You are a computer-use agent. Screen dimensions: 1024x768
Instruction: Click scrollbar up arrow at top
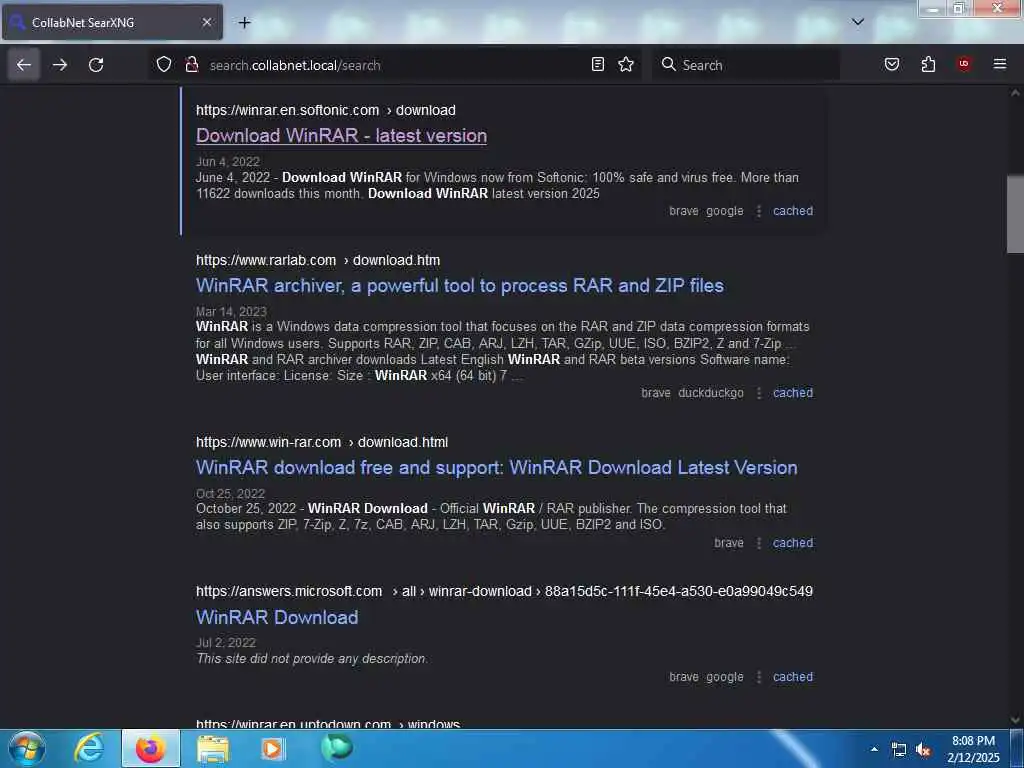[1015, 93]
